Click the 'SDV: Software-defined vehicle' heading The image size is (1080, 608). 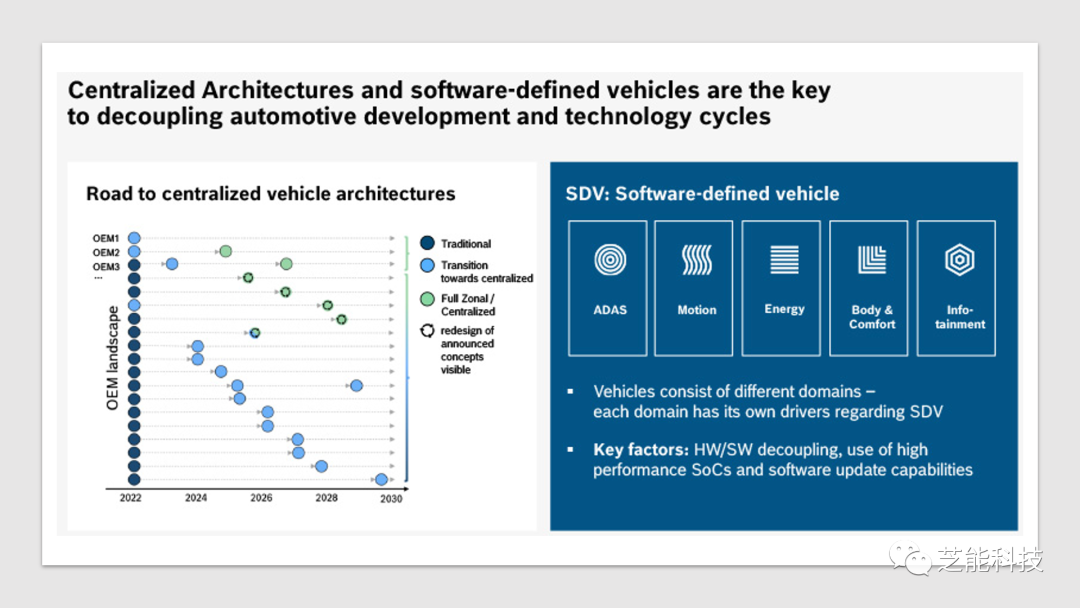(703, 193)
